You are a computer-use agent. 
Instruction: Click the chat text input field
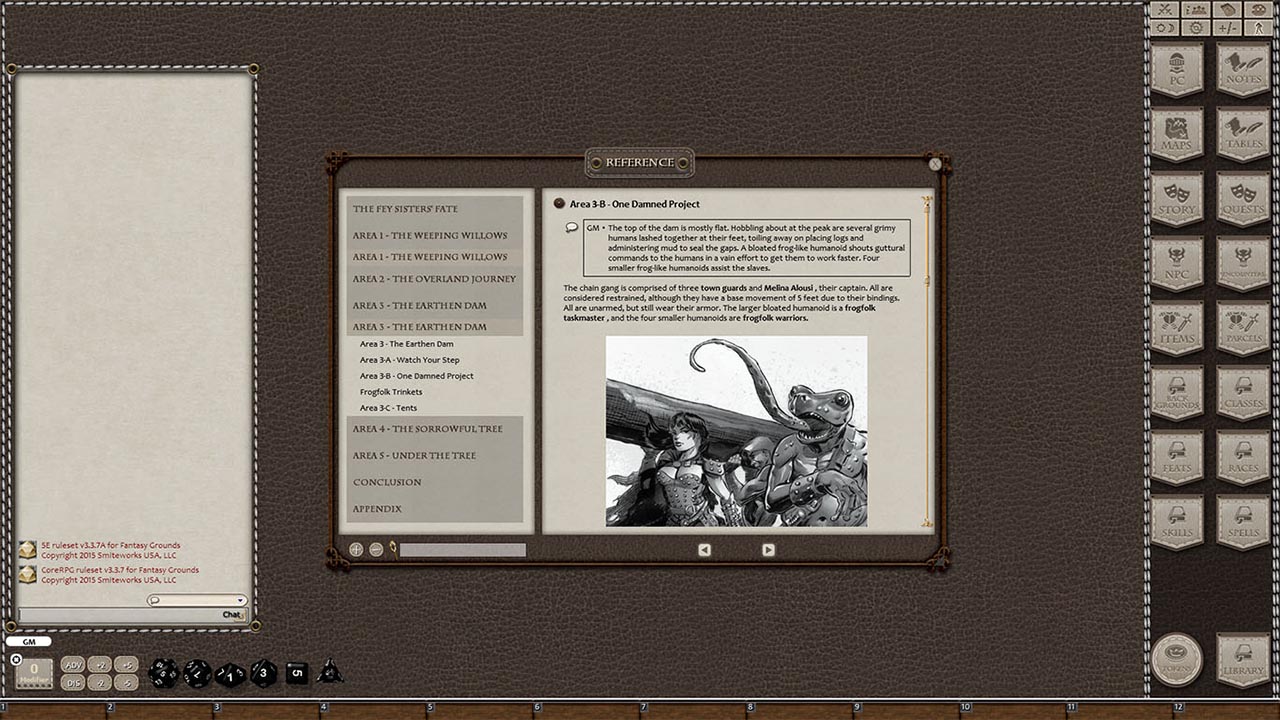(130, 614)
